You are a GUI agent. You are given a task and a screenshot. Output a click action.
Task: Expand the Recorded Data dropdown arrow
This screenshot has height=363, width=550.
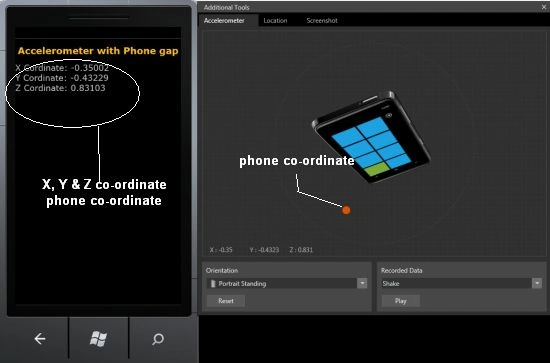coord(537,283)
